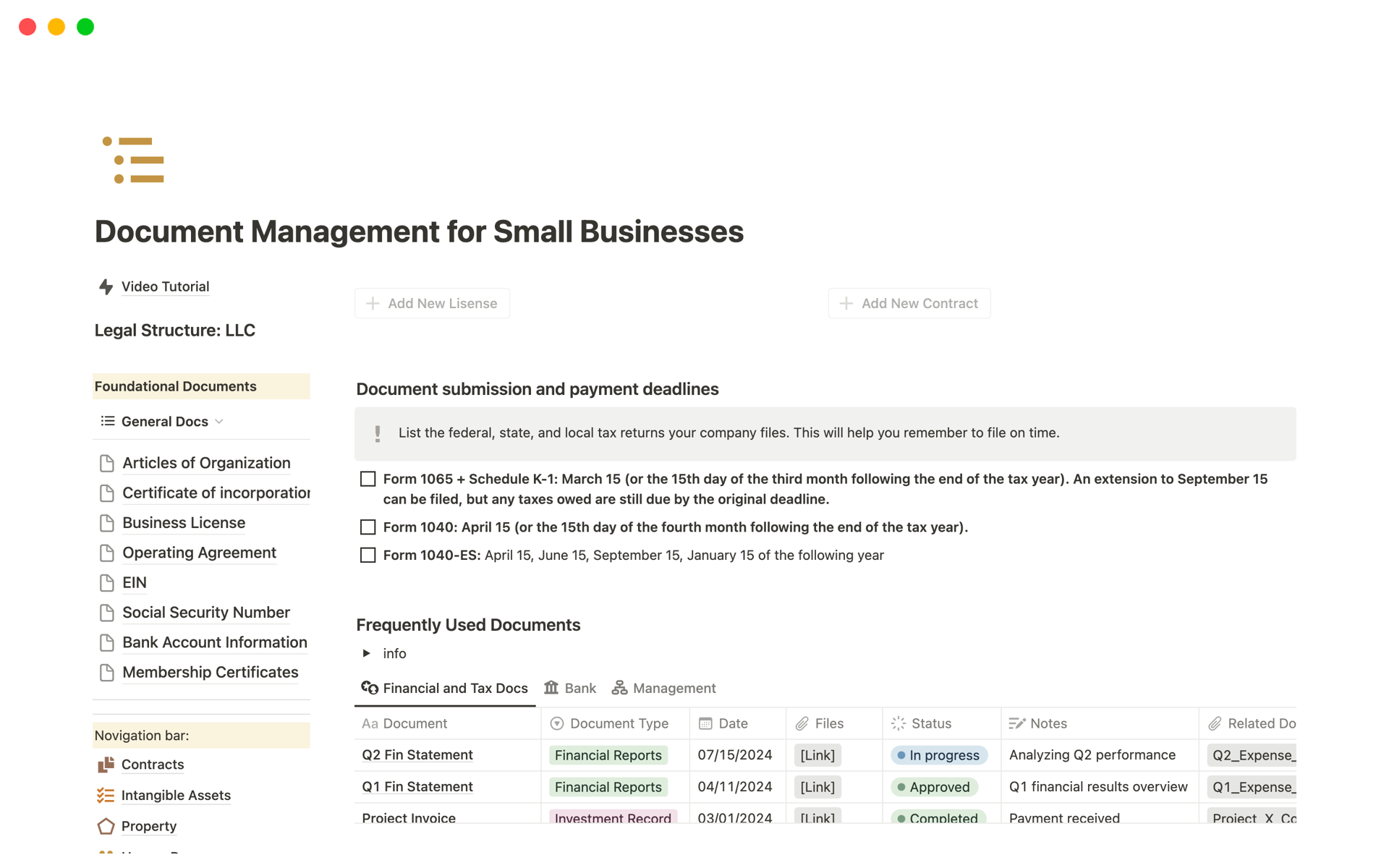1389x868 pixels.
Task: Click the Contracts icon in the navigation bar
Action: coord(106,765)
